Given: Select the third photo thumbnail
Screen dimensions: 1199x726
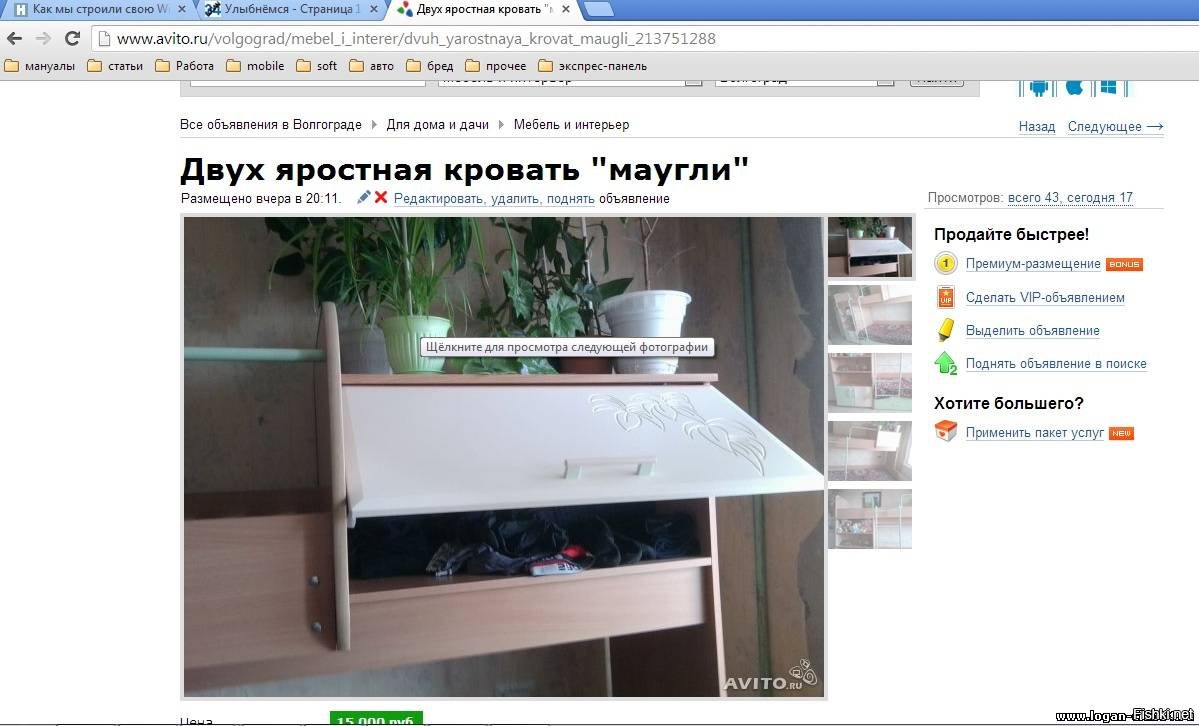Looking at the screenshot, I should click(870, 383).
